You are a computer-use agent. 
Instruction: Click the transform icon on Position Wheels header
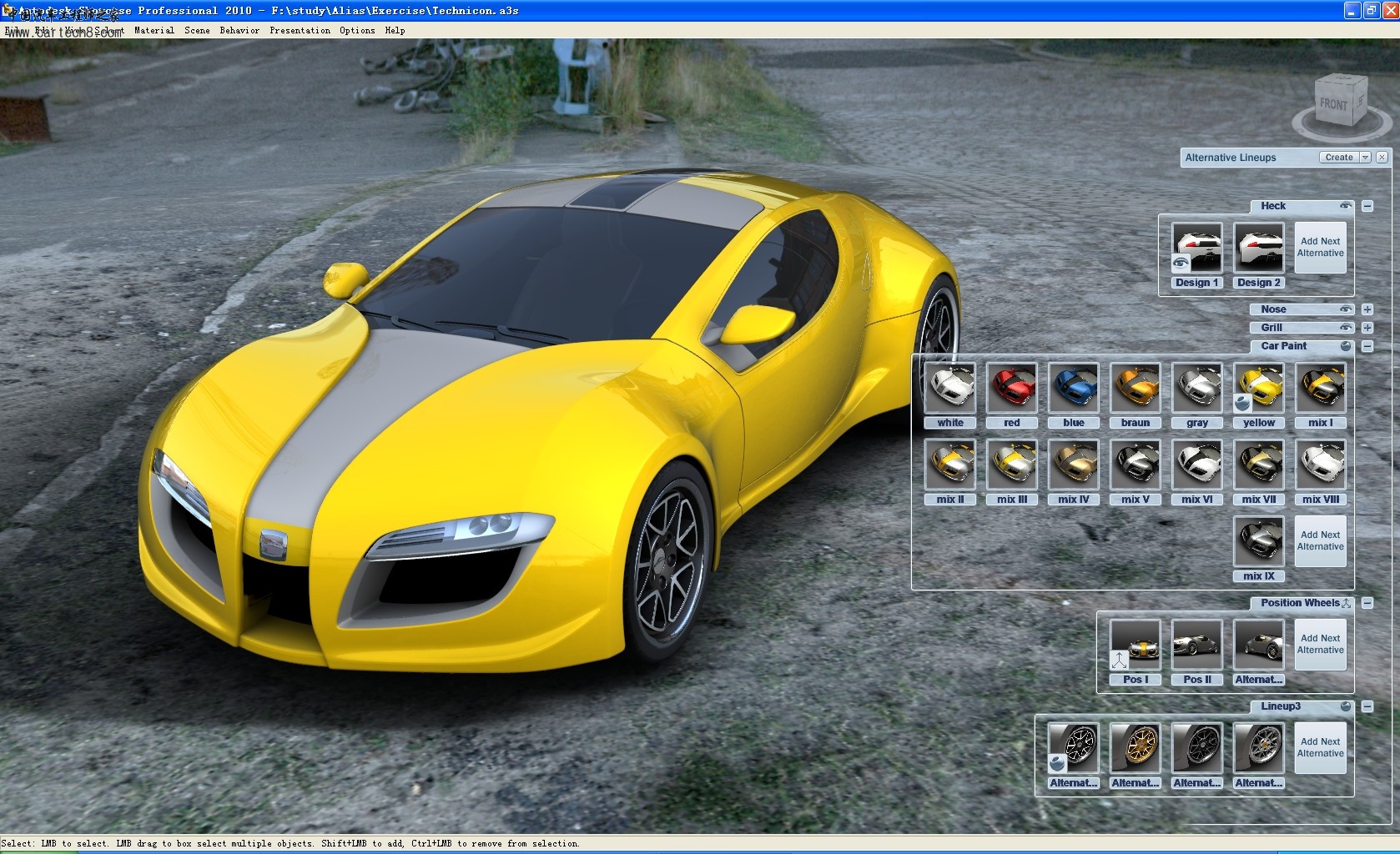click(1346, 603)
